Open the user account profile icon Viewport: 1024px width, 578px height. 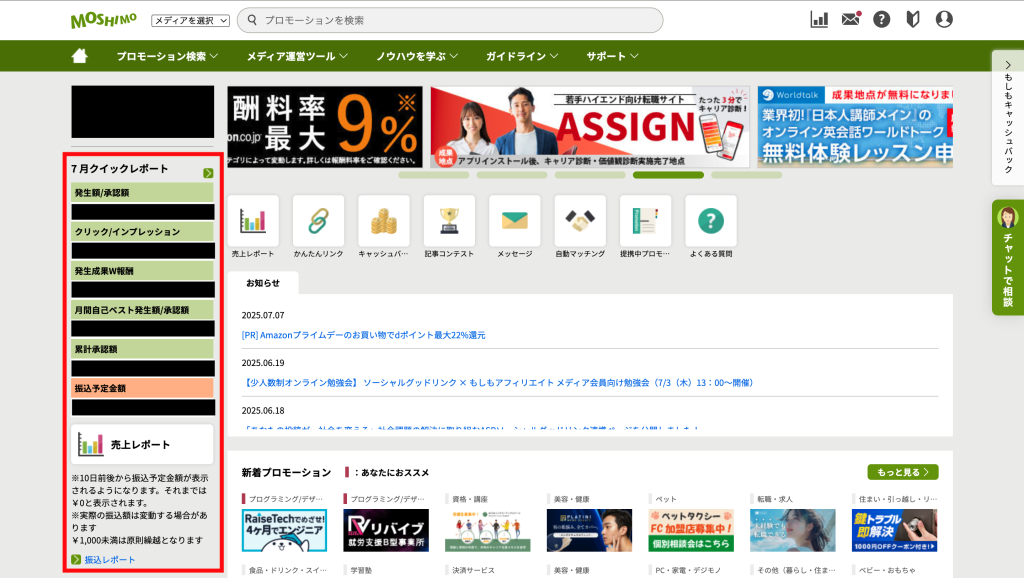click(944, 19)
